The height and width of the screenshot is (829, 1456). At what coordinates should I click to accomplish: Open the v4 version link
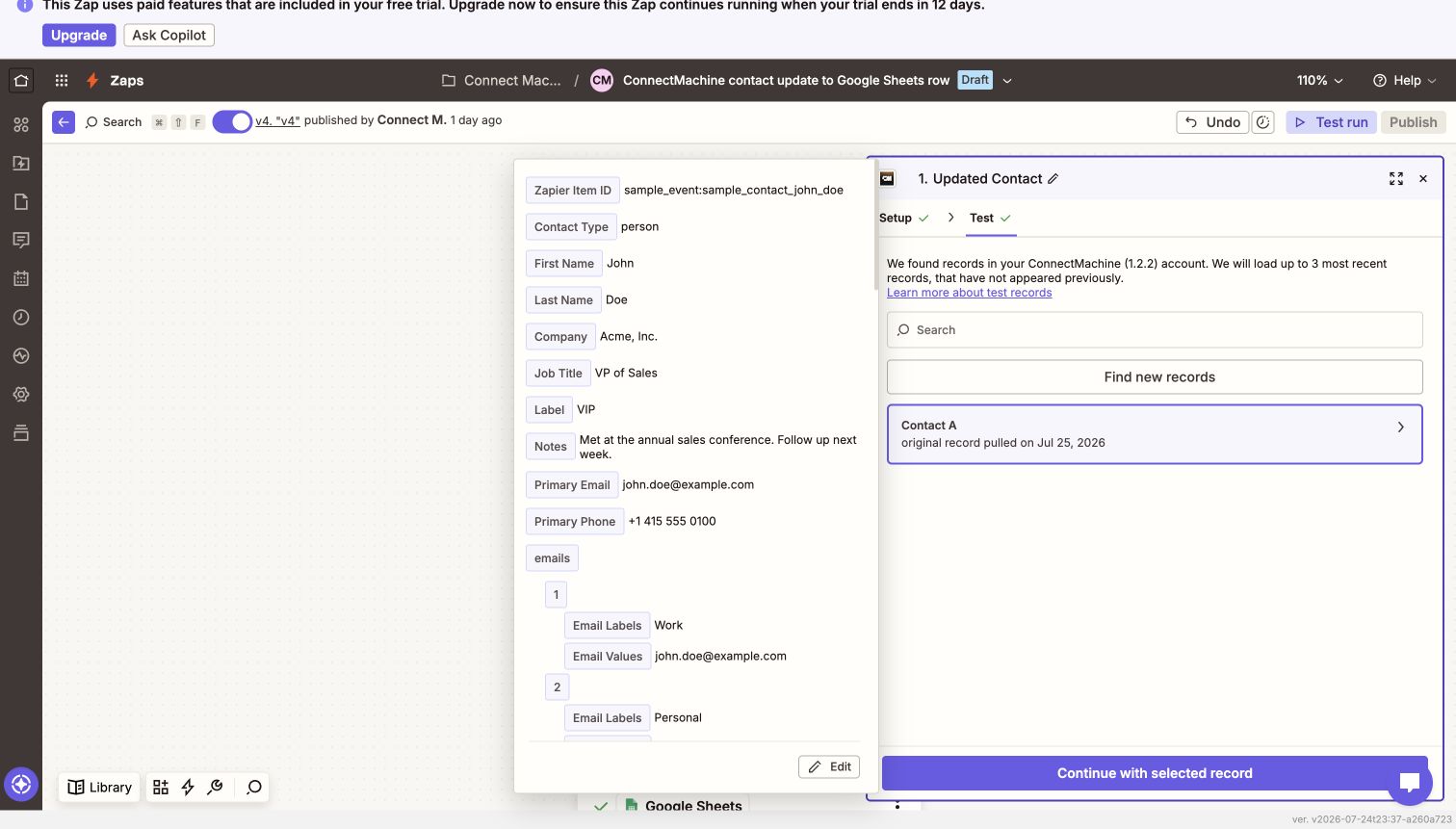coord(277,121)
